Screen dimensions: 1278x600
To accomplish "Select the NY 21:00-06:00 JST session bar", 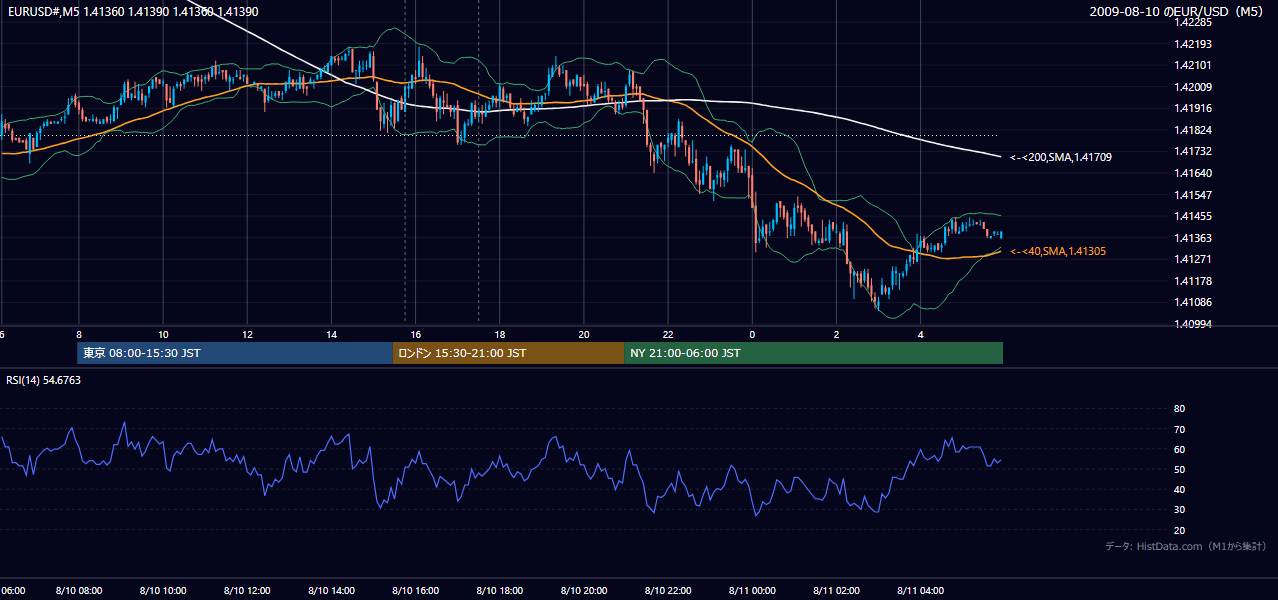I will pos(813,353).
